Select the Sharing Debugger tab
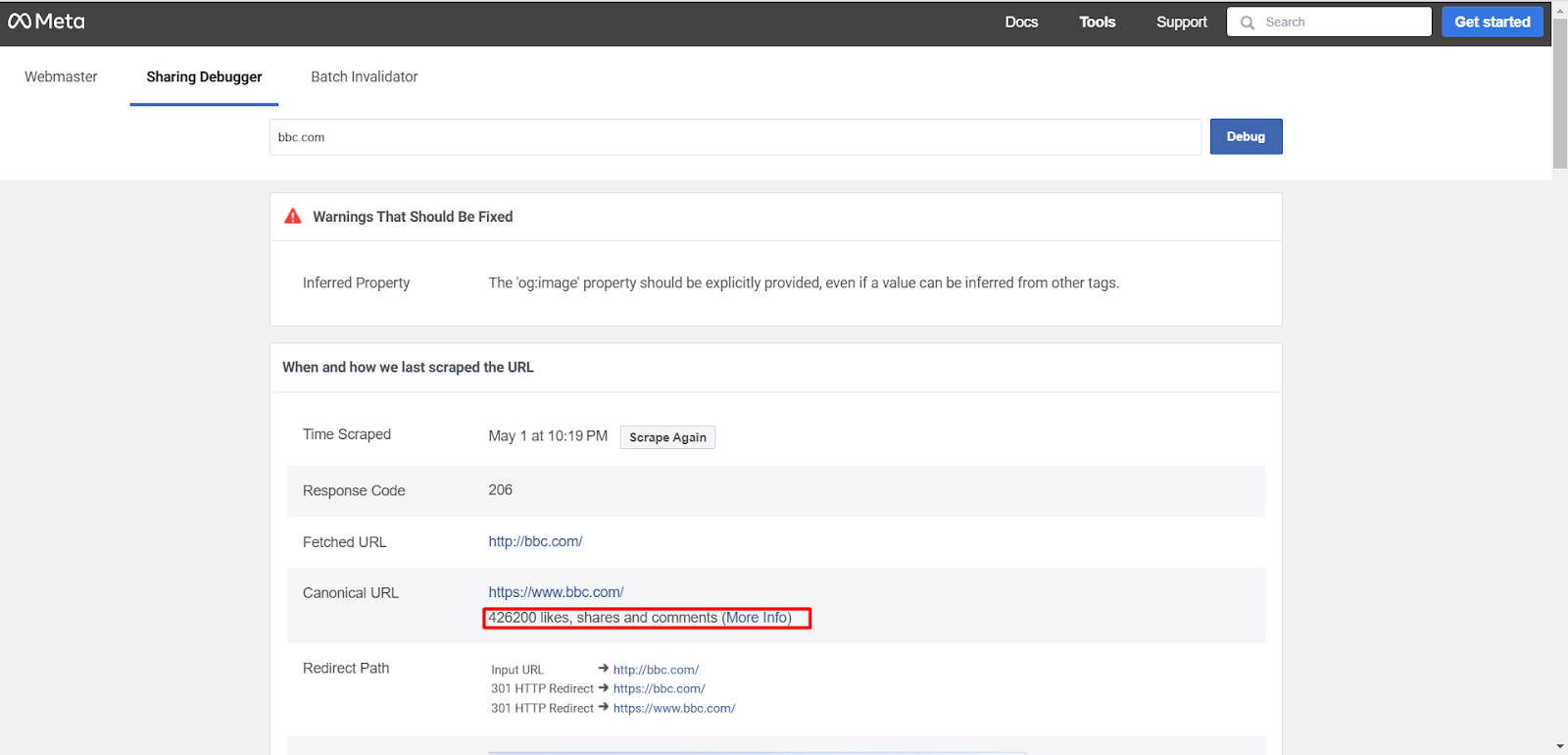1568x755 pixels. (x=204, y=76)
